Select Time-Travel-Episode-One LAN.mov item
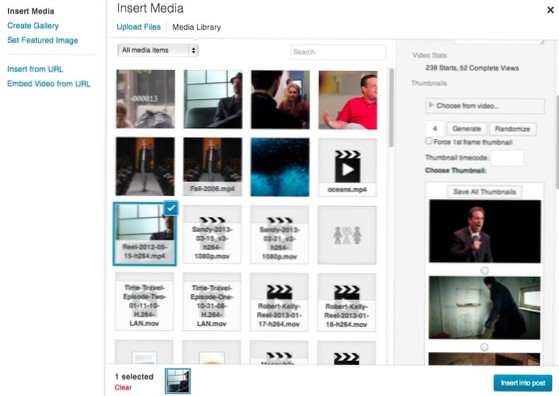559x396 pixels. tap(212, 302)
